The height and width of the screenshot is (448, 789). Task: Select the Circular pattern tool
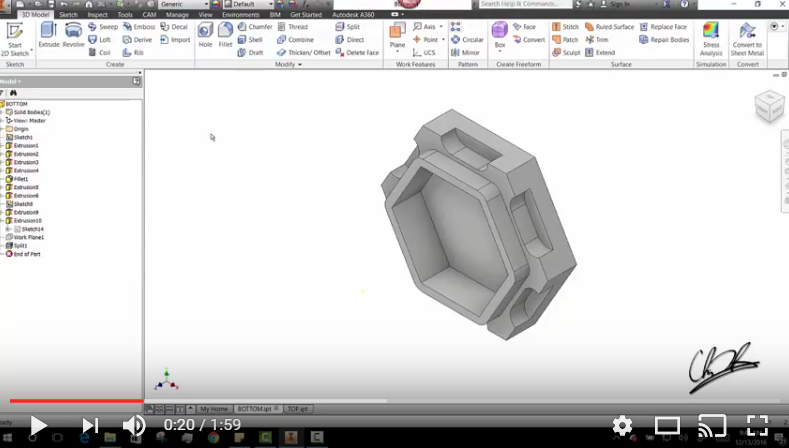(x=467, y=40)
